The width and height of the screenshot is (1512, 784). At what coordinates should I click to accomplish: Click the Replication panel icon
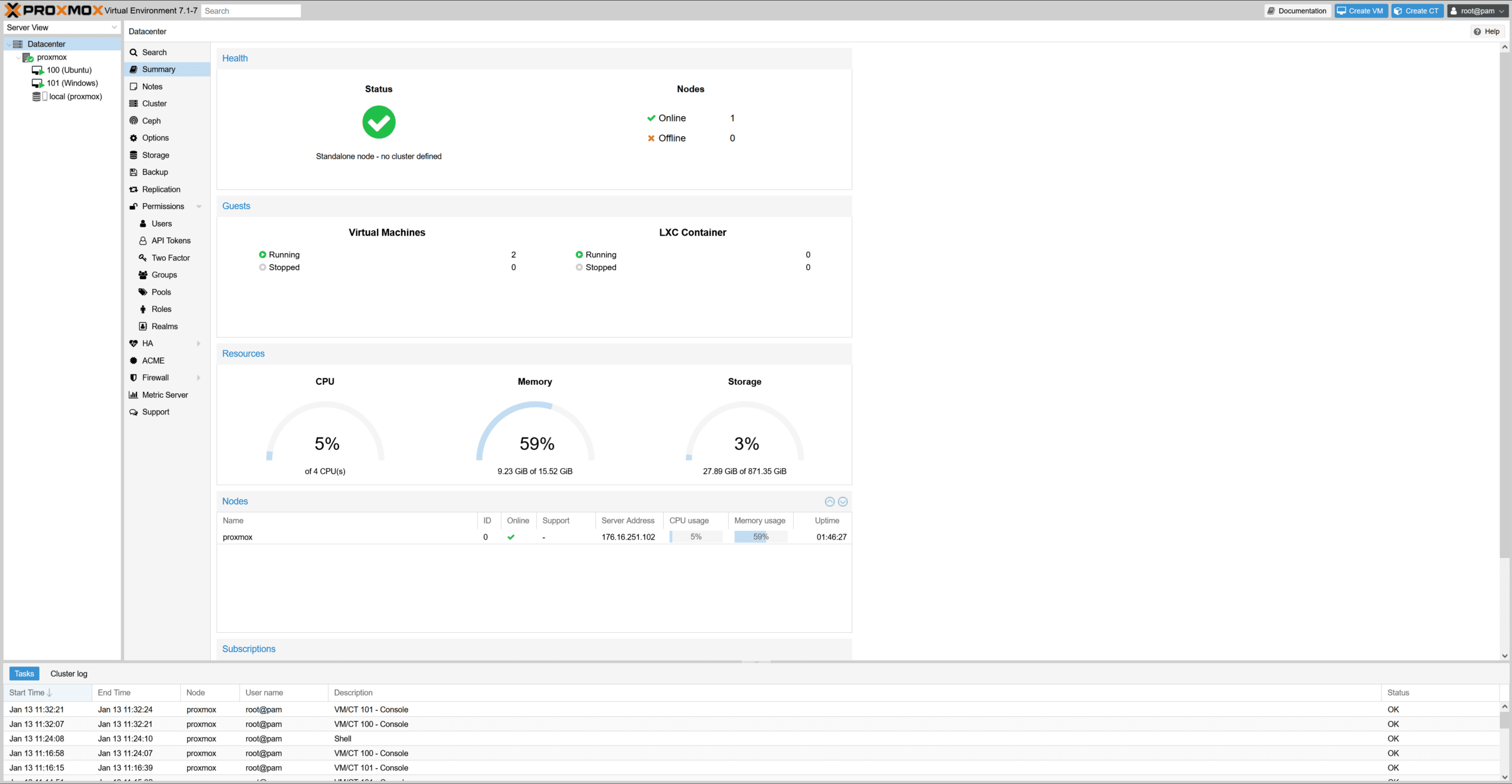tap(133, 189)
